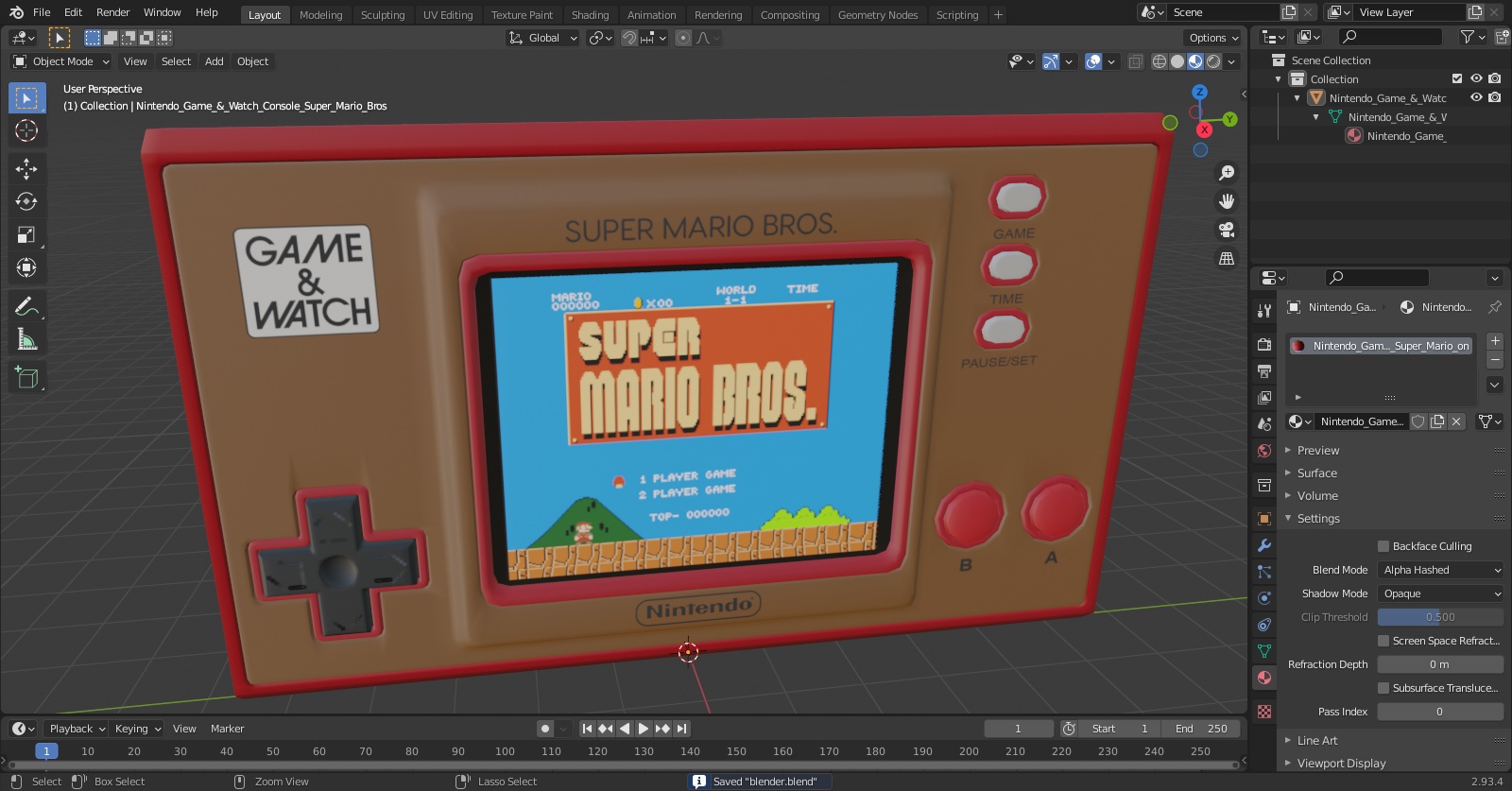This screenshot has height=791, width=1512.
Task: Open the Options dropdown in viewport header
Action: point(1213,38)
